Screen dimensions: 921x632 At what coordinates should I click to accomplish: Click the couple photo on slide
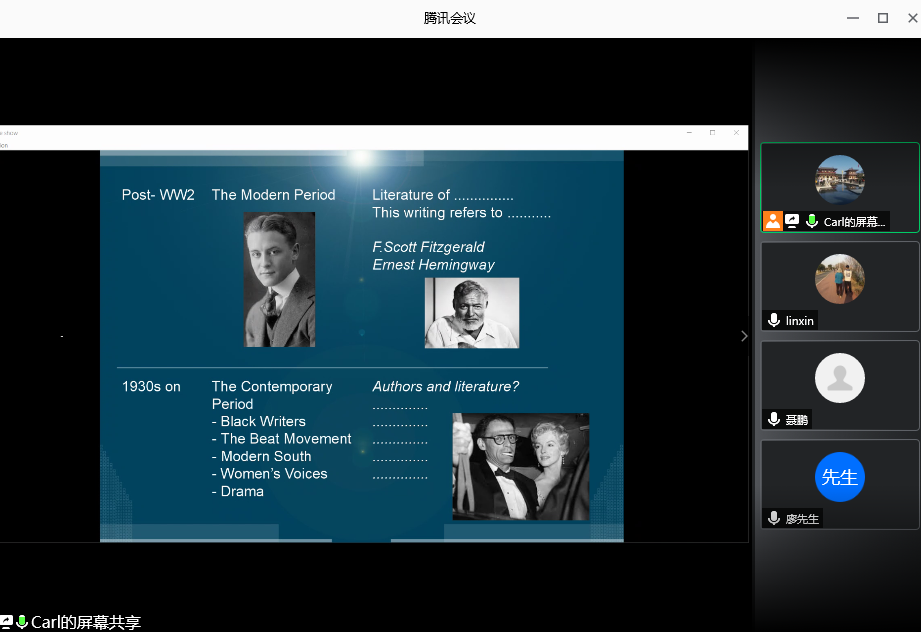[x=520, y=466]
